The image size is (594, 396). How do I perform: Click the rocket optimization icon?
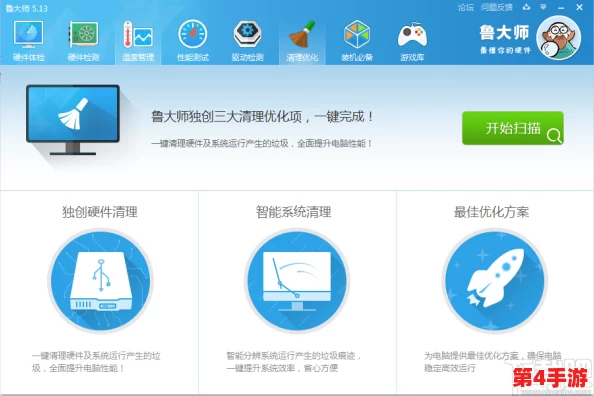(x=495, y=281)
